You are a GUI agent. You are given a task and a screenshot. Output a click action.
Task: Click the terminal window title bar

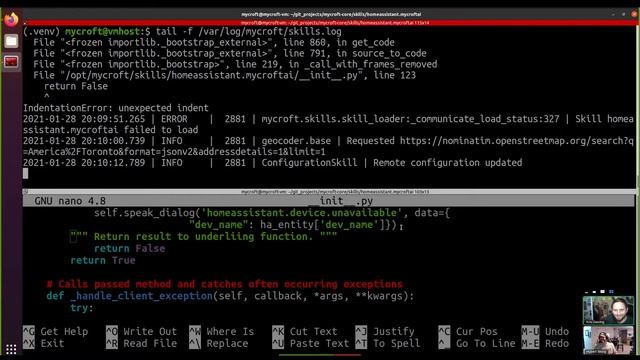331,14
